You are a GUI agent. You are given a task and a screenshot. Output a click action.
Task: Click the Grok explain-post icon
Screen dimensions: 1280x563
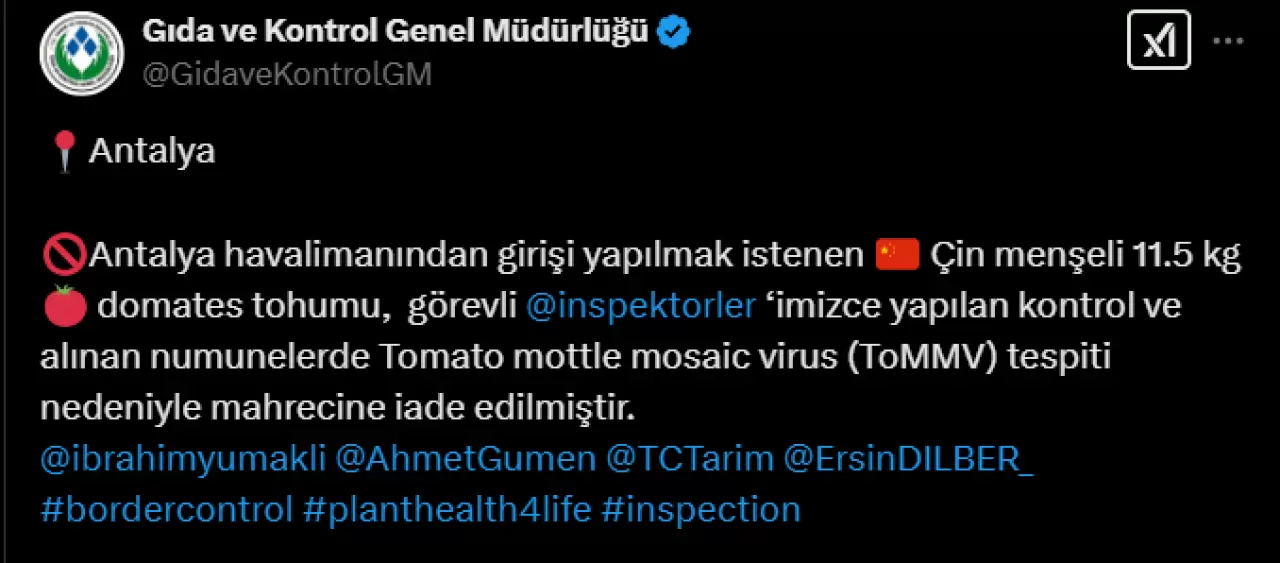tap(1158, 40)
